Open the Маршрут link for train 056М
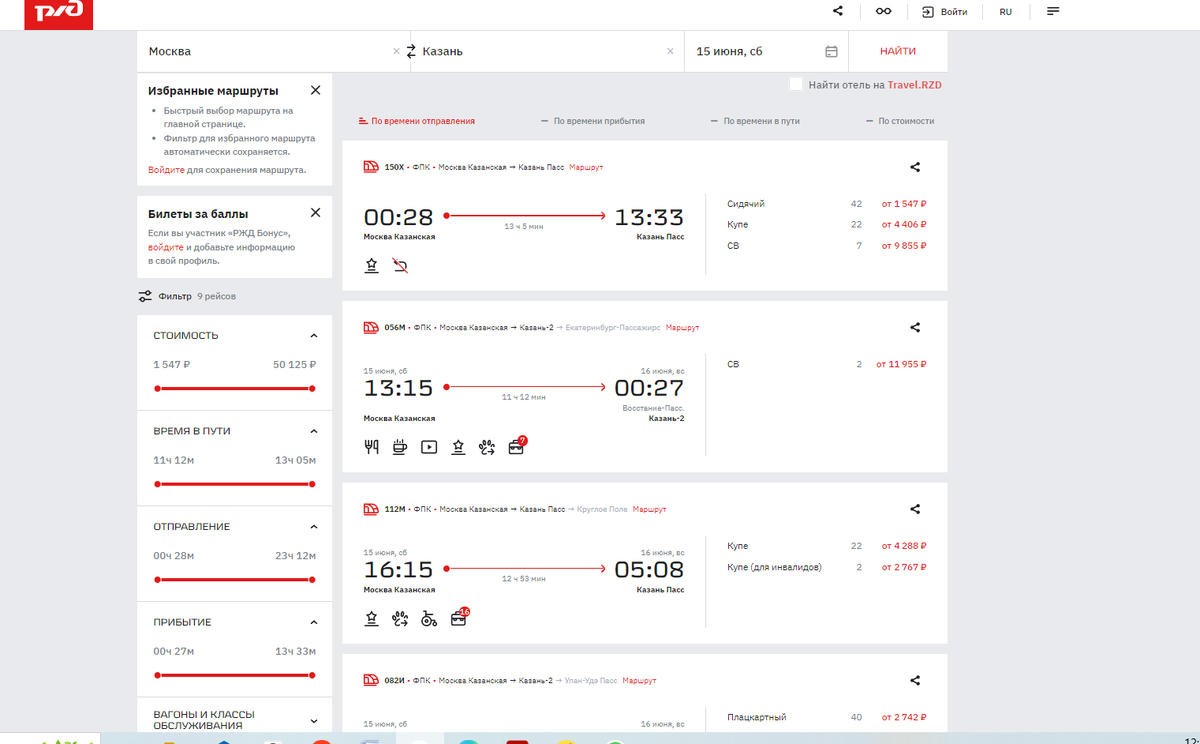The height and width of the screenshot is (744, 1200). click(683, 328)
